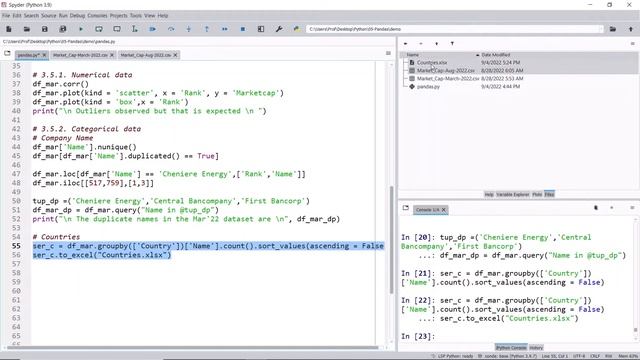
Task: Maximize current pane via toolbar icon
Action: pos(261,29)
